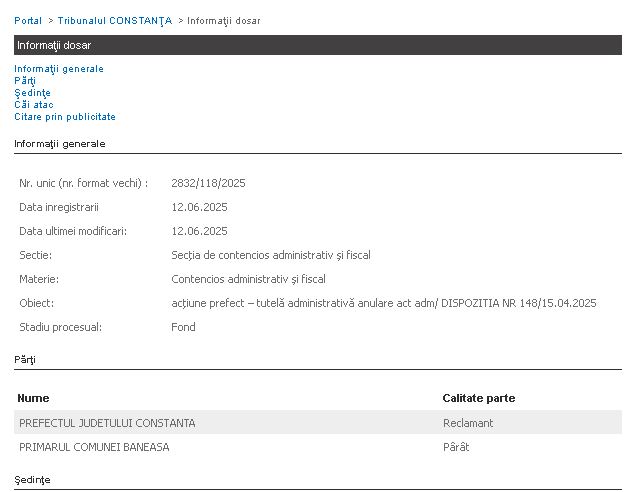
Task: Click the Data inregistrarii label
Action: pos(59,207)
